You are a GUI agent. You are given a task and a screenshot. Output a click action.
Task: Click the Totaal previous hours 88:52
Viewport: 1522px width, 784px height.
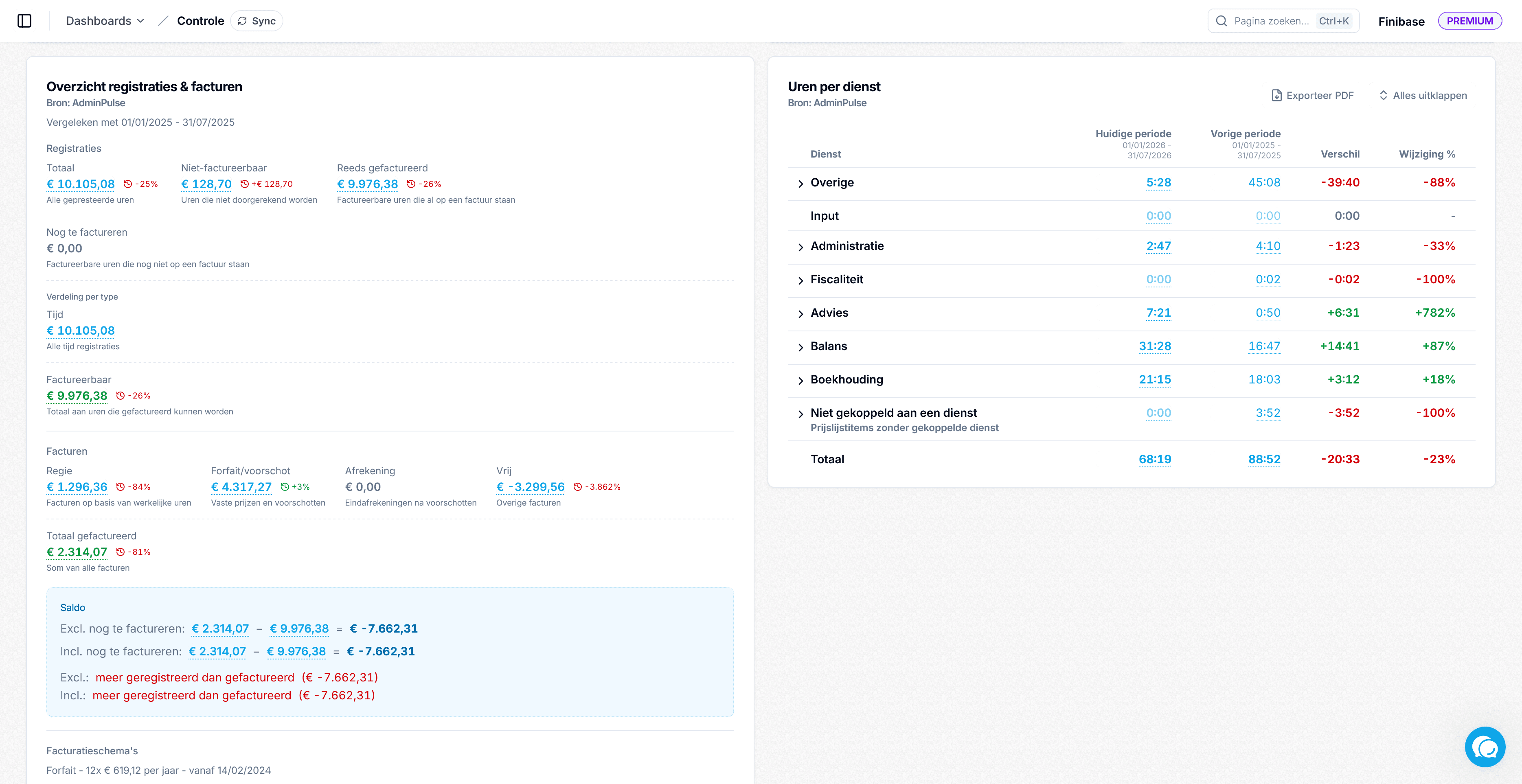pos(1264,459)
